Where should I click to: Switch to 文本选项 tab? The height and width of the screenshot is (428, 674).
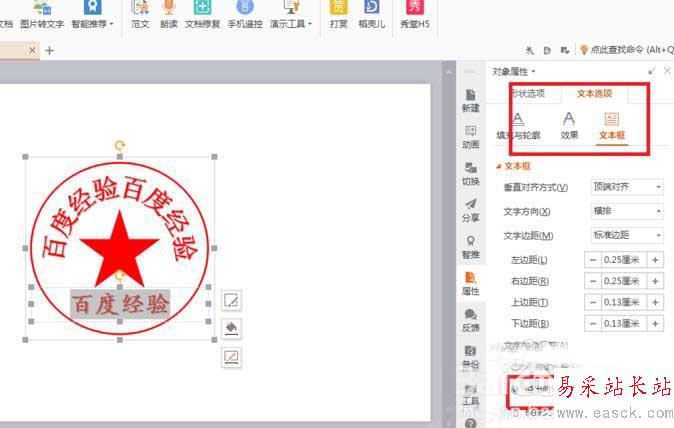tap(594, 93)
